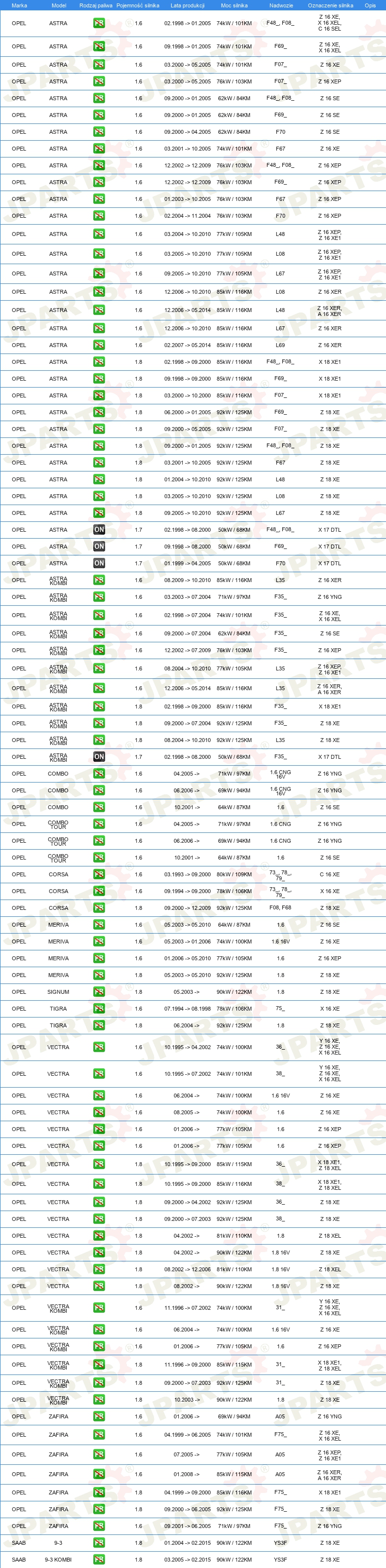Click the Nadwozie column header
This screenshot has width=386, height=1568.
[x=281, y=5]
